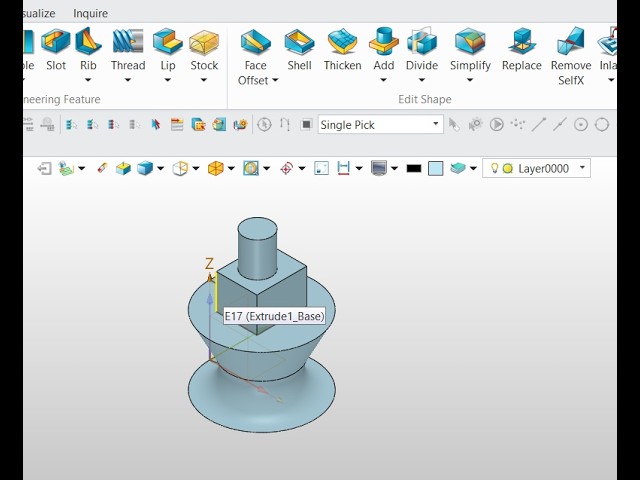This screenshot has height=480, width=640.
Task: Select the wireframe cube display icon
Action: [x=180, y=168]
